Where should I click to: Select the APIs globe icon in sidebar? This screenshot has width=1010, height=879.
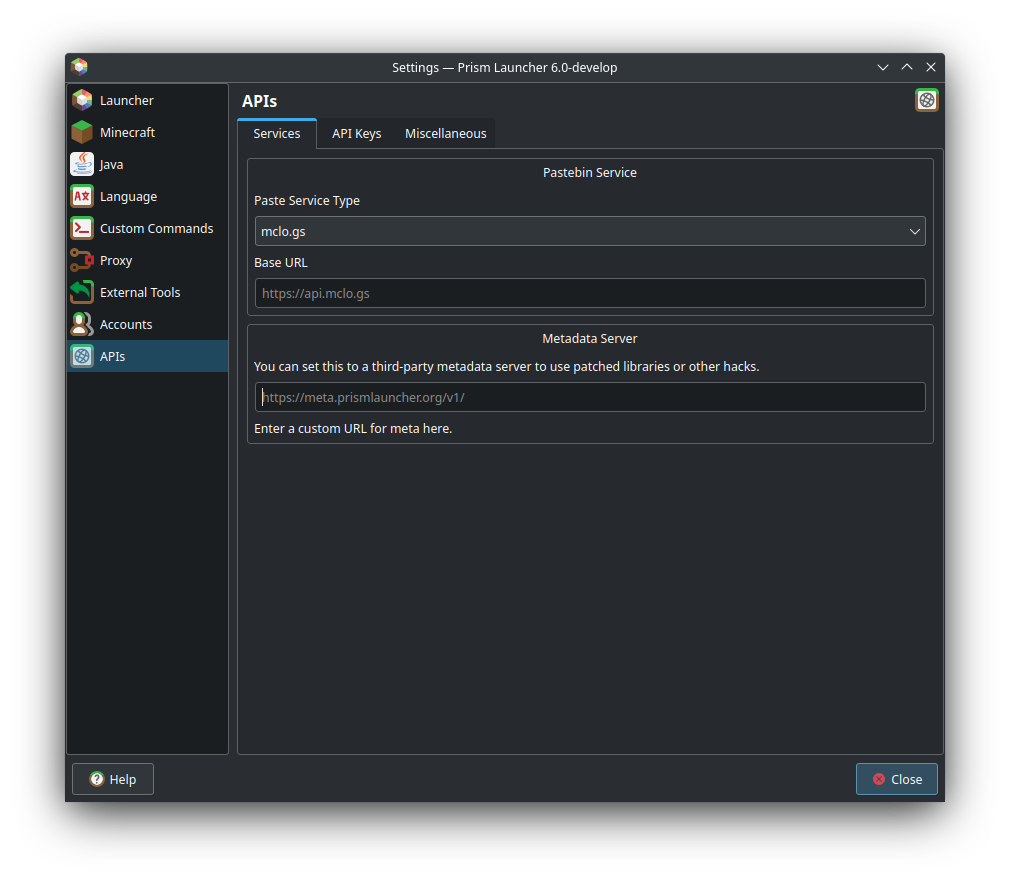click(82, 356)
